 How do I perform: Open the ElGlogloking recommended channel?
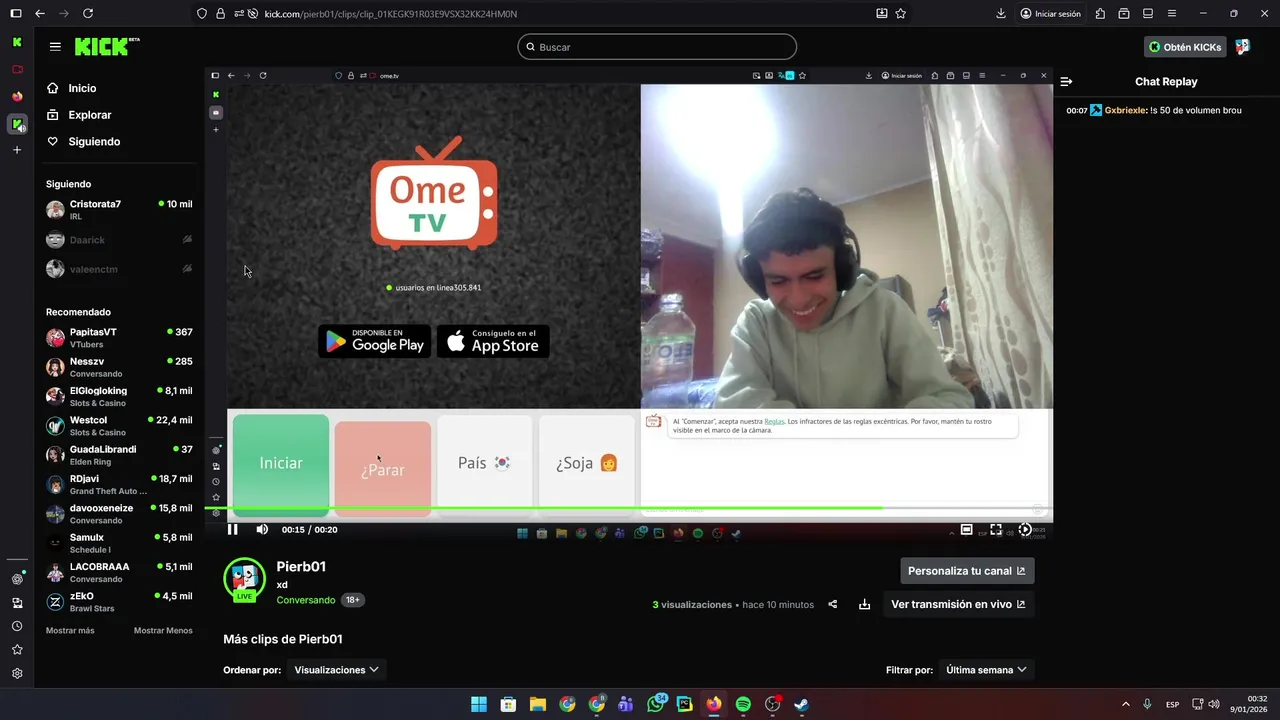pos(118,396)
